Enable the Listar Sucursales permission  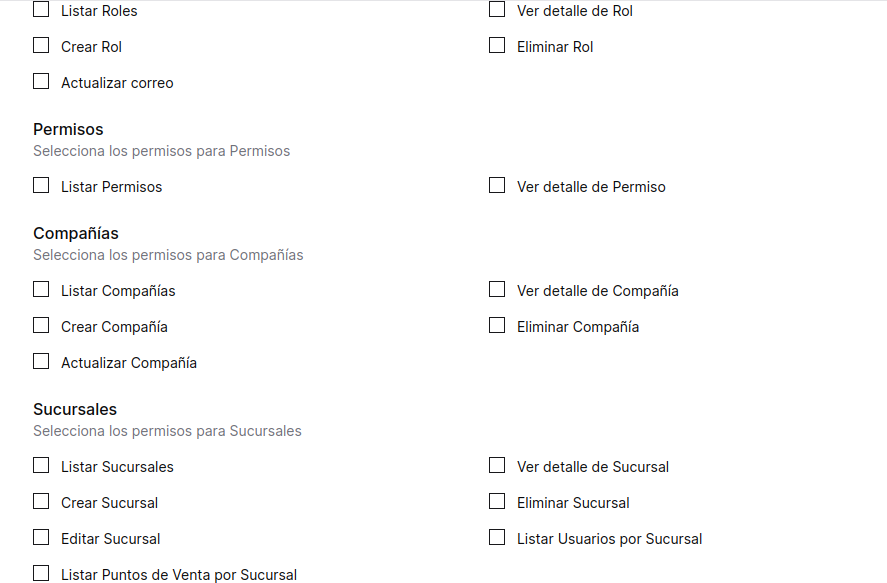coord(41,465)
